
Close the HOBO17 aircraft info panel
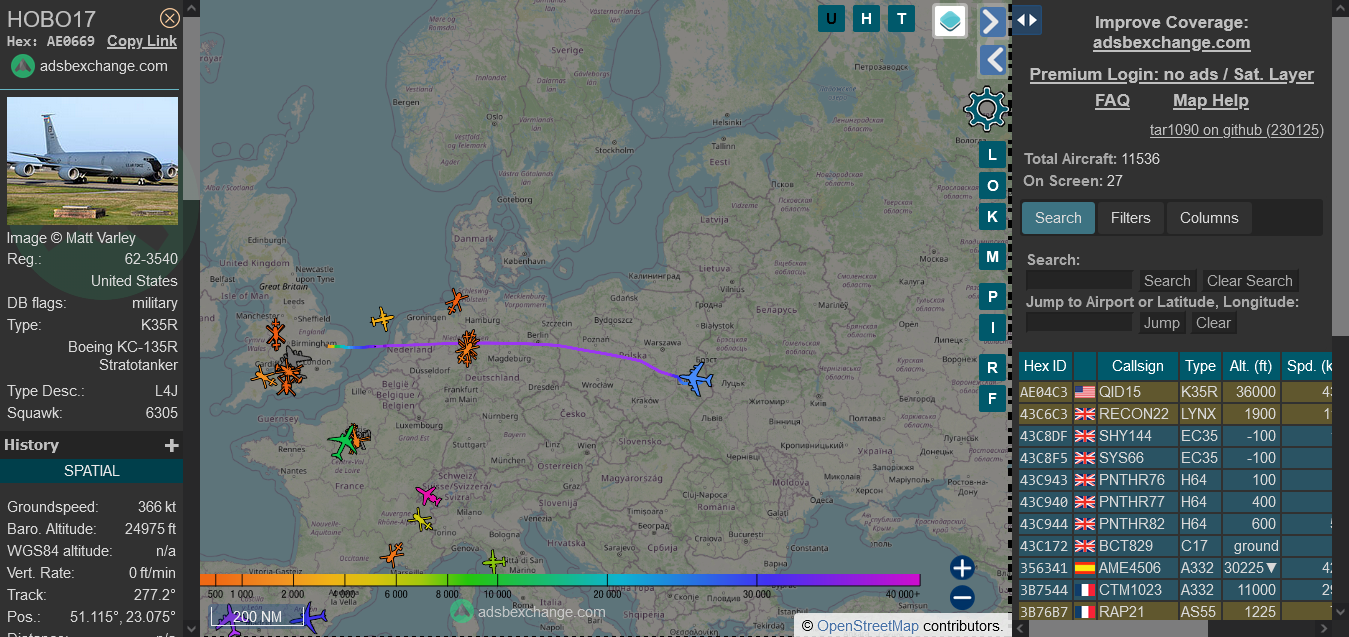(x=170, y=18)
